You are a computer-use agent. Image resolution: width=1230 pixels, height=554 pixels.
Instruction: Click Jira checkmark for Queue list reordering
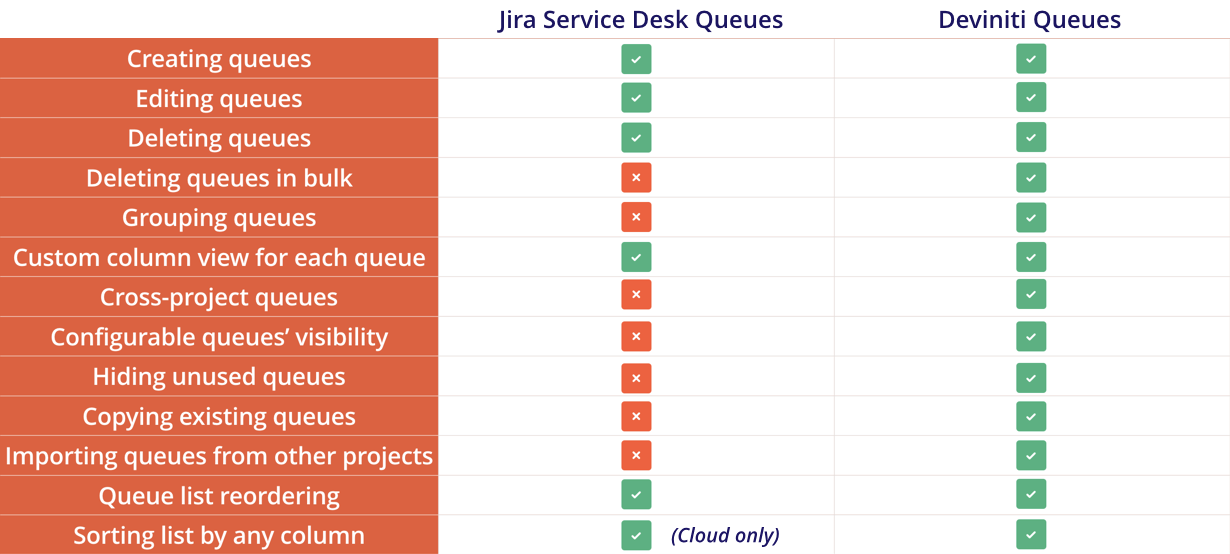[x=636, y=495]
